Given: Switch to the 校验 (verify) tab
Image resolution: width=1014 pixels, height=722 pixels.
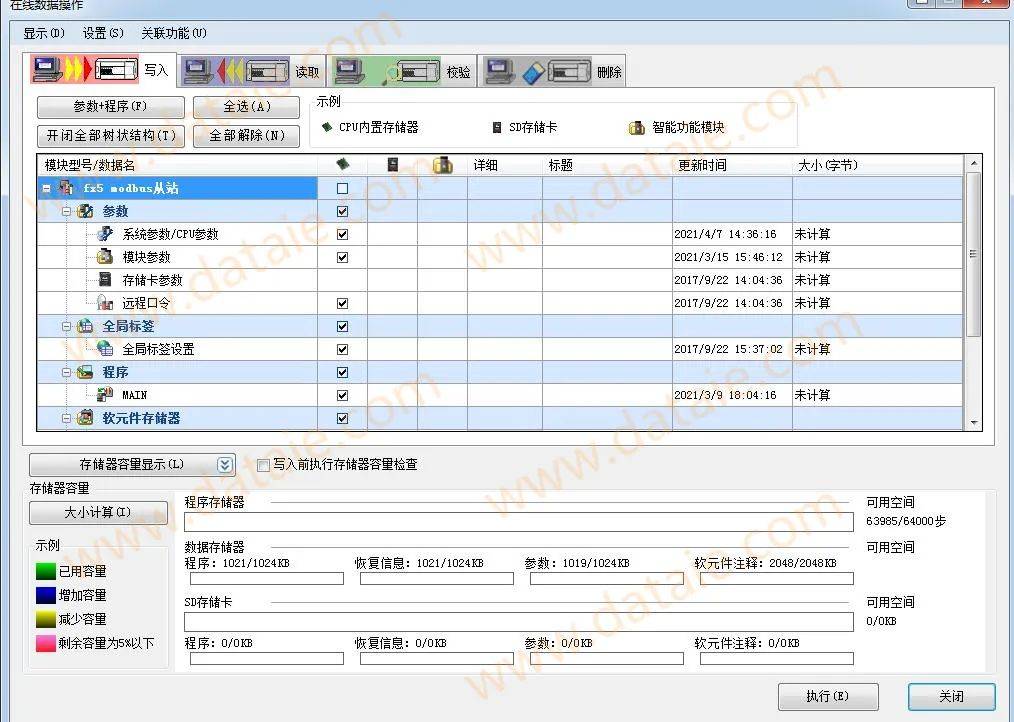Looking at the screenshot, I should [x=404, y=71].
